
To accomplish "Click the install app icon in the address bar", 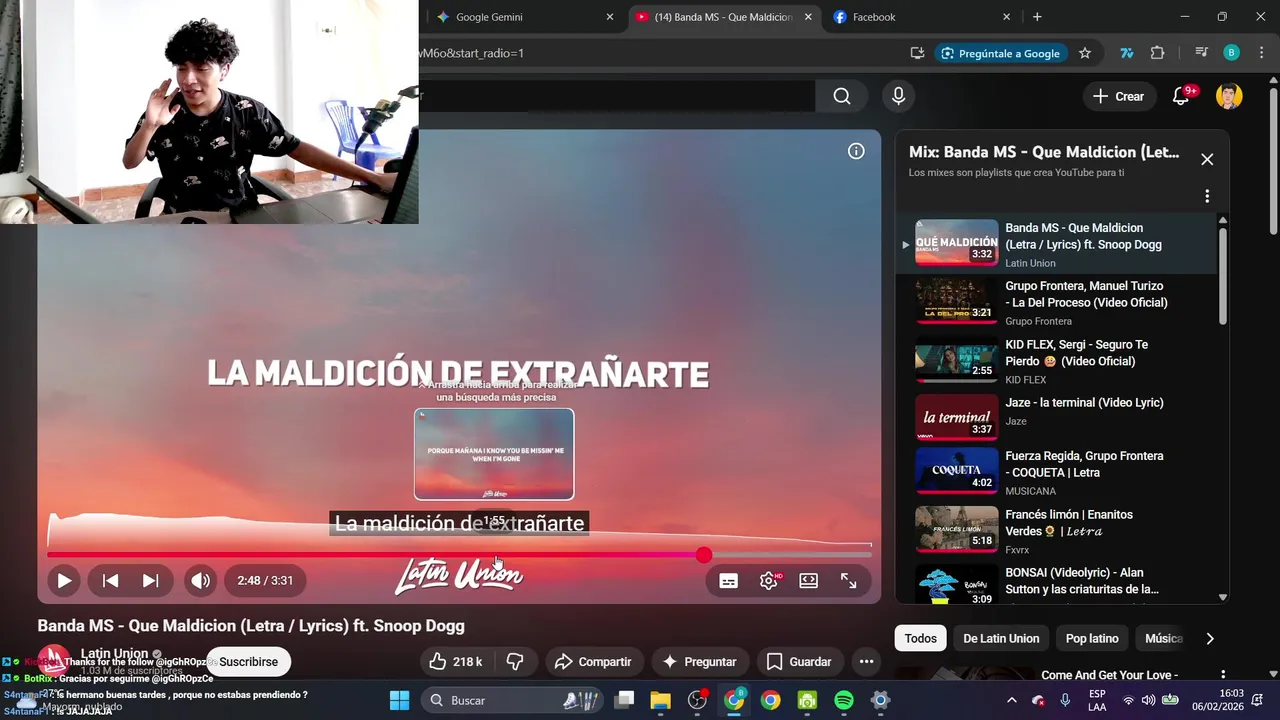I will click(917, 53).
